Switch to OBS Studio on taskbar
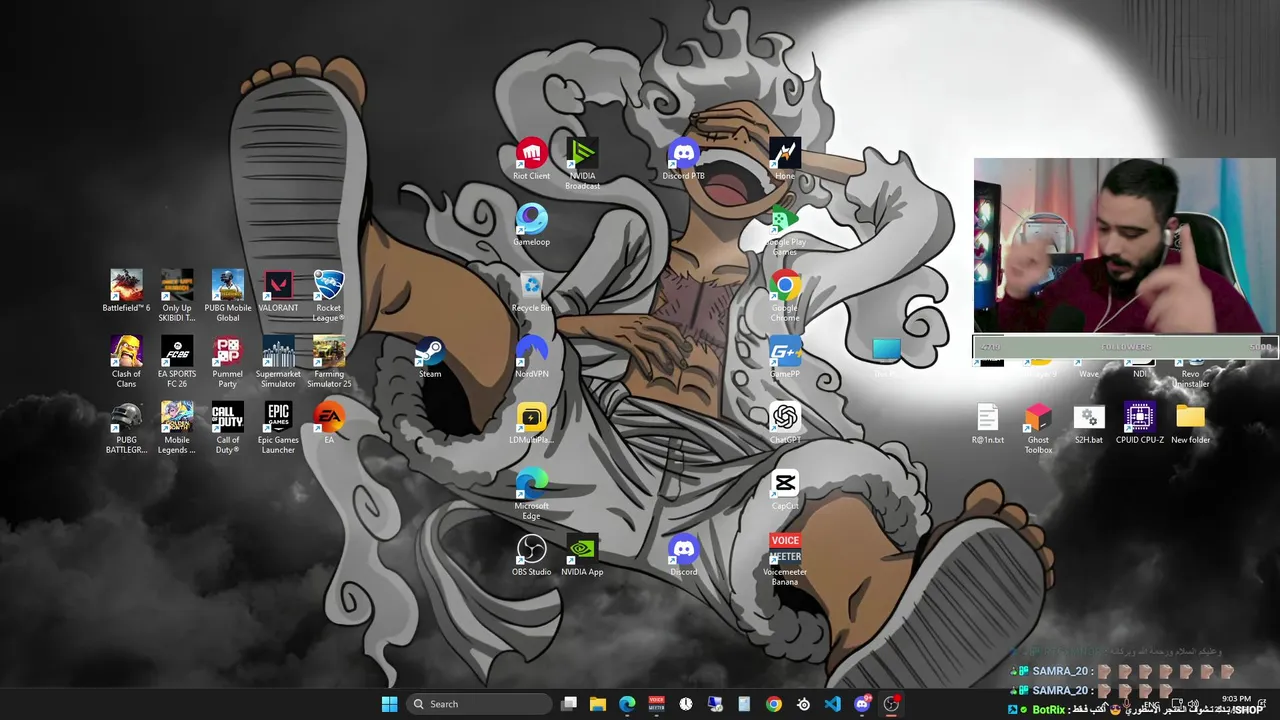Image resolution: width=1280 pixels, height=720 pixels. point(891,704)
